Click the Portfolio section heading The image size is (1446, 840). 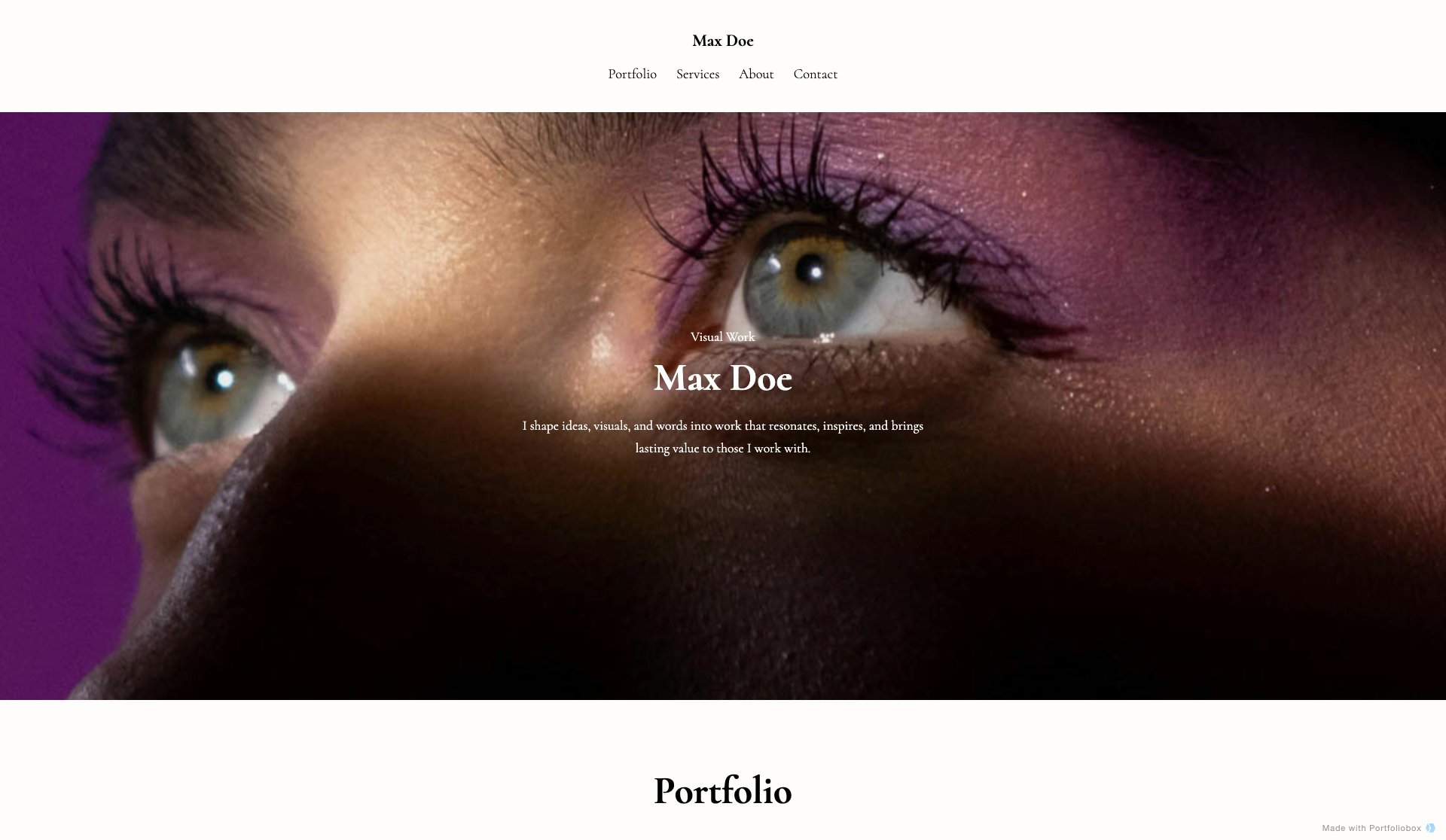[723, 791]
